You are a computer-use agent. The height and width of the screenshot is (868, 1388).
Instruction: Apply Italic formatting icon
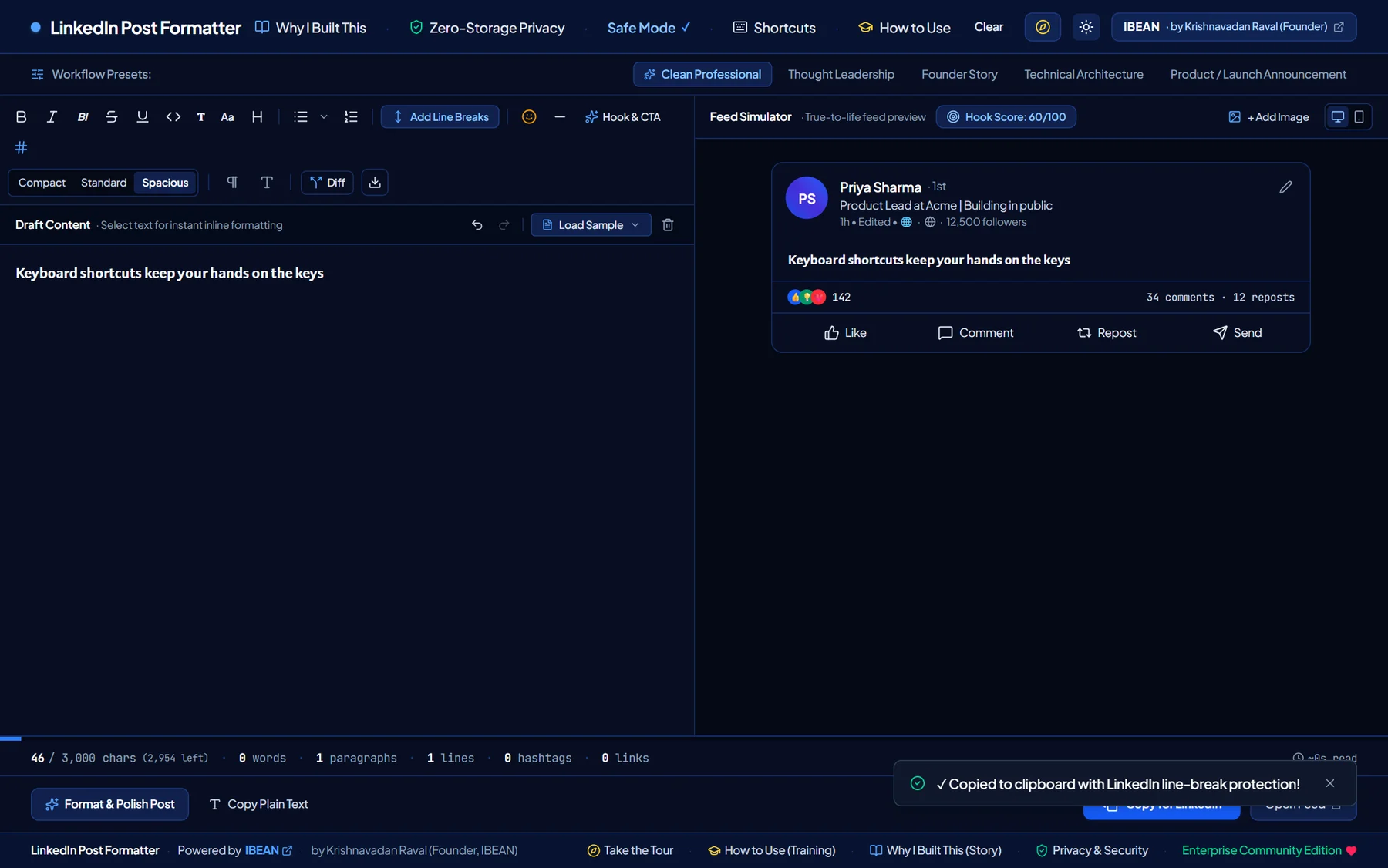(52, 117)
